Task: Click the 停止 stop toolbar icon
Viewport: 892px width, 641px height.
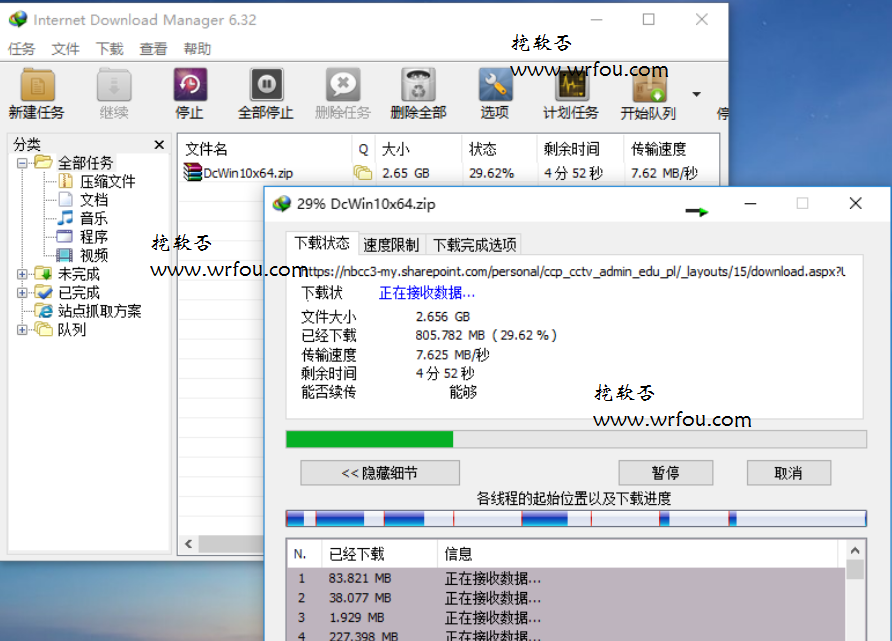Action: pos(190,85)
